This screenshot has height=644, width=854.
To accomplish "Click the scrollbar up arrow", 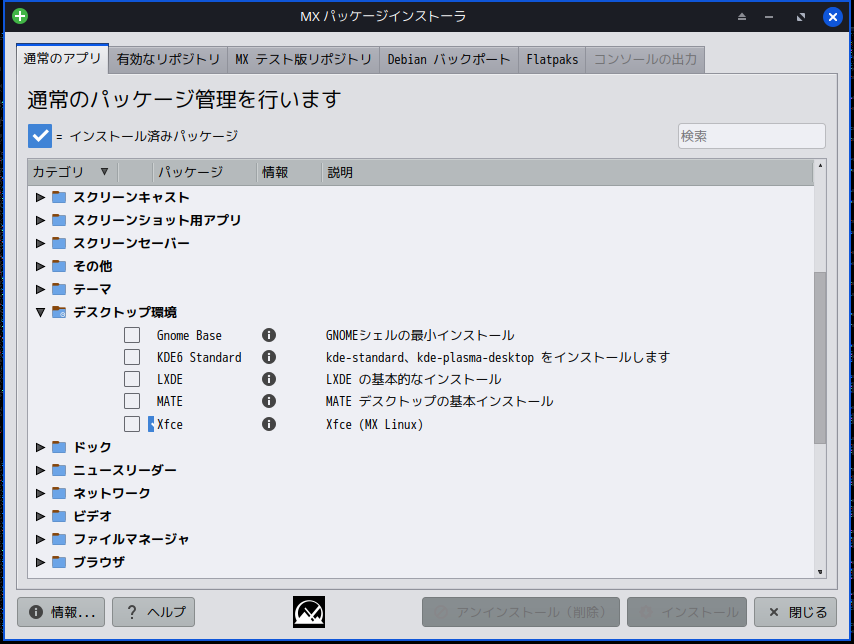I will [x=820, y=165].
